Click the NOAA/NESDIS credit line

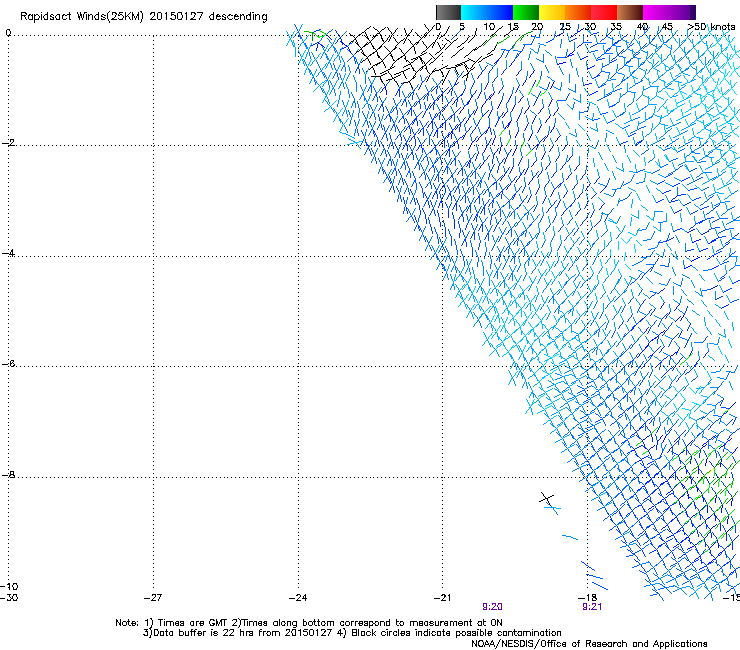(589, 644)
